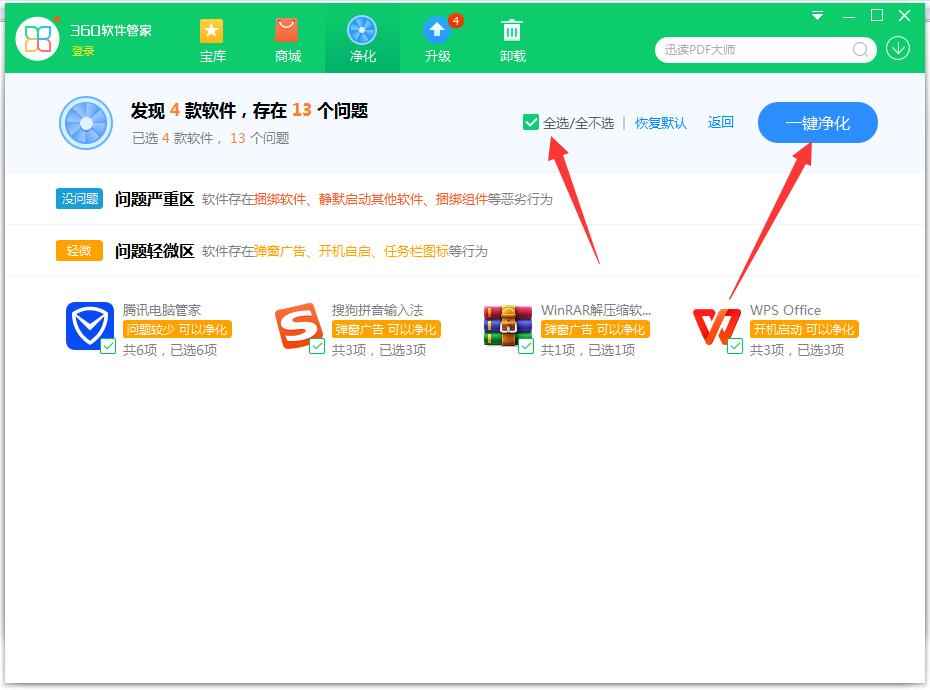Screen dimensions: 930x690
Task: Open the 商城 shopping bag tab
Action: pos(288,40)
